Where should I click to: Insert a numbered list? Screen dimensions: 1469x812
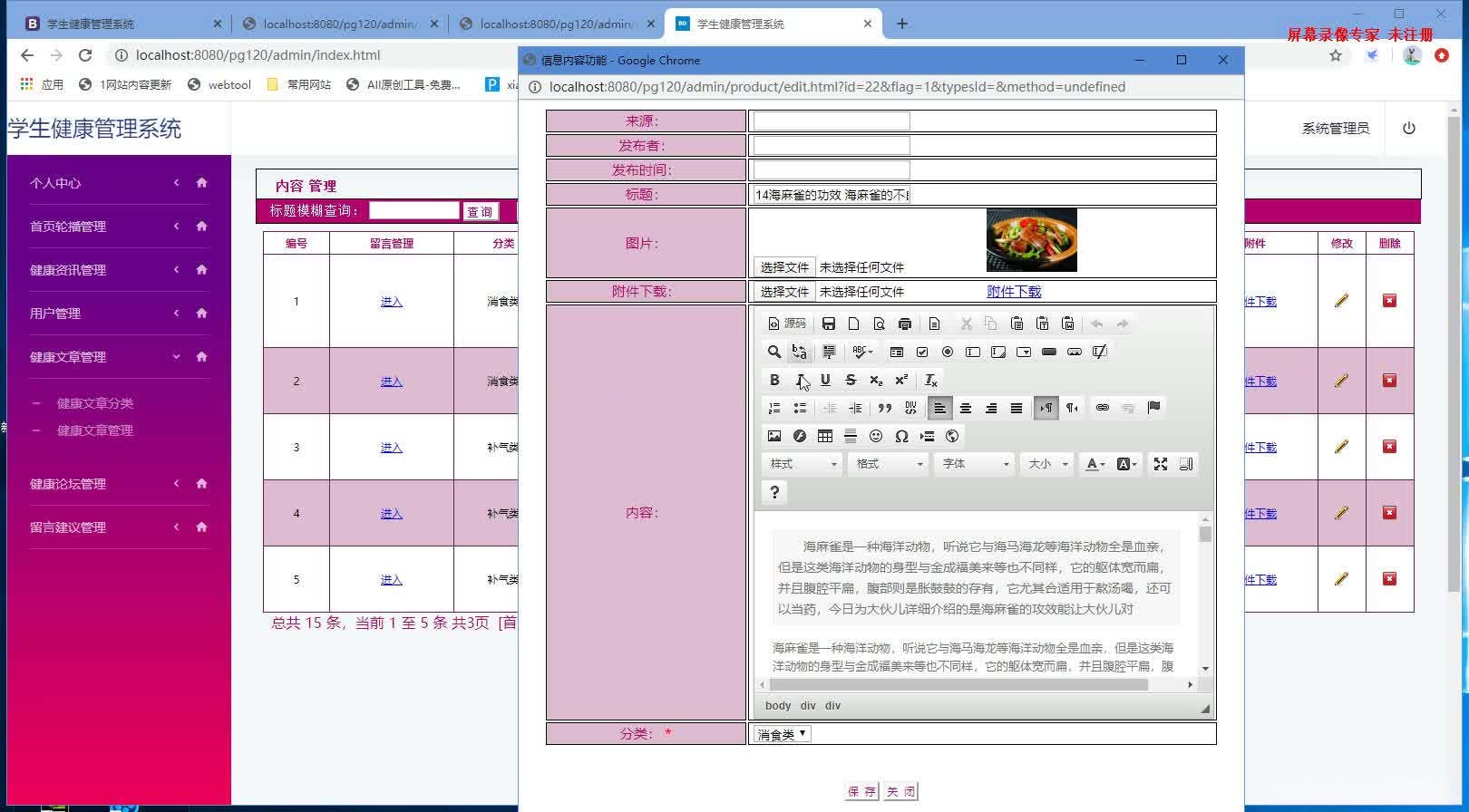click(774, 408)
